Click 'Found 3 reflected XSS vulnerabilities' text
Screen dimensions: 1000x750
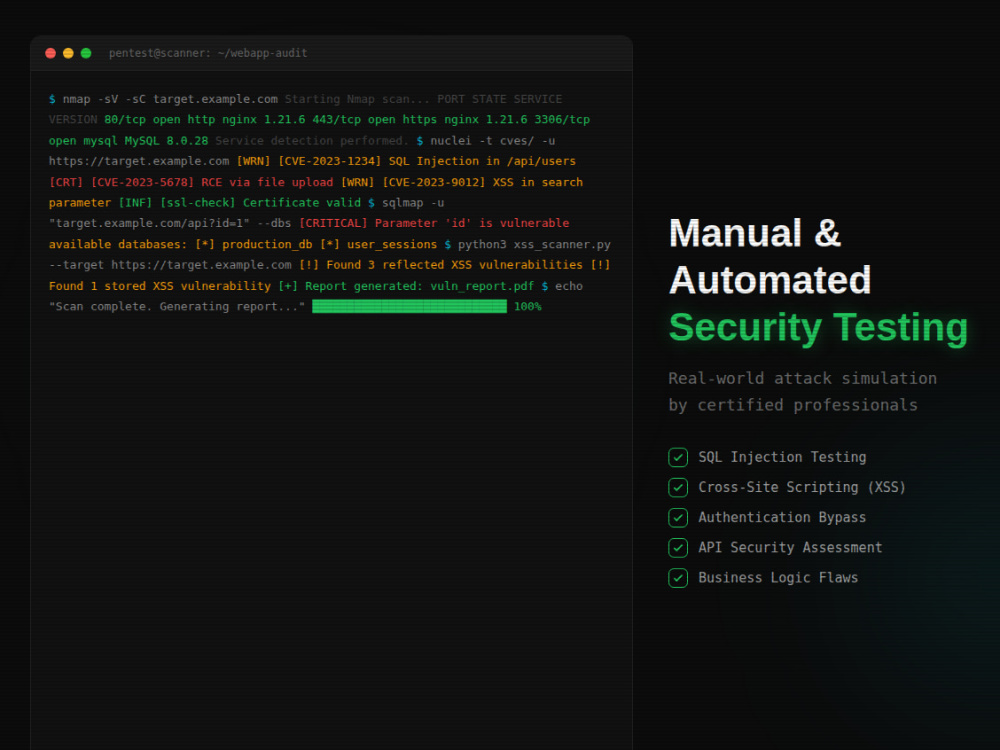tap(454, 265)
